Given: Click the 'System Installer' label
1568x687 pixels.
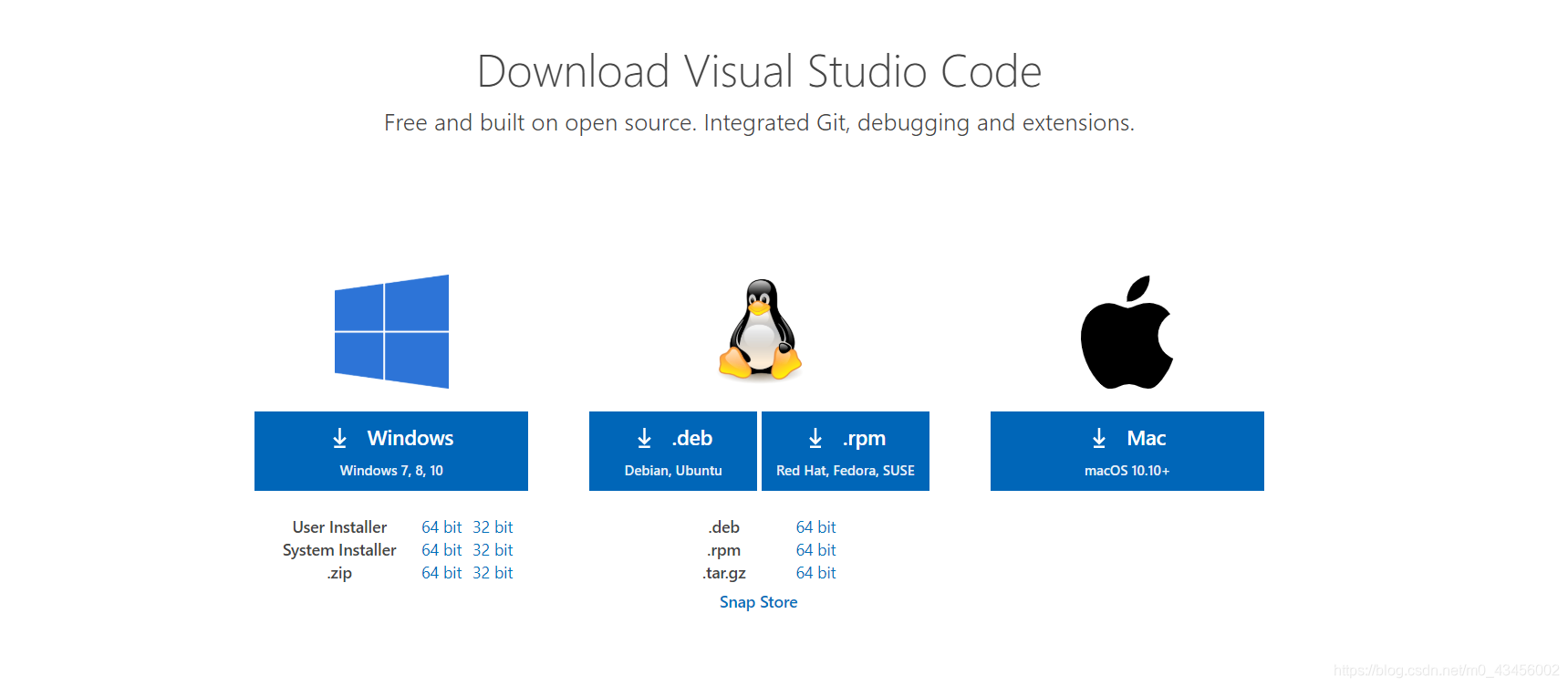Looking at the screenshot, I should point(339,550).
